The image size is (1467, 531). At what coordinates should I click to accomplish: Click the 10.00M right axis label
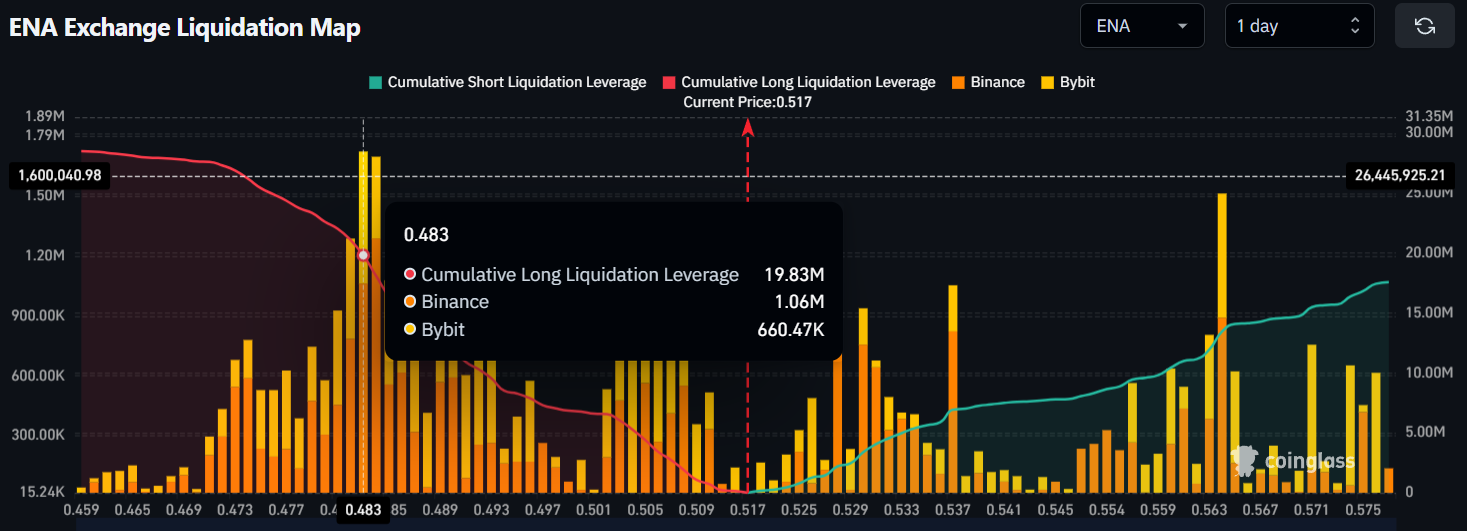1428,373
